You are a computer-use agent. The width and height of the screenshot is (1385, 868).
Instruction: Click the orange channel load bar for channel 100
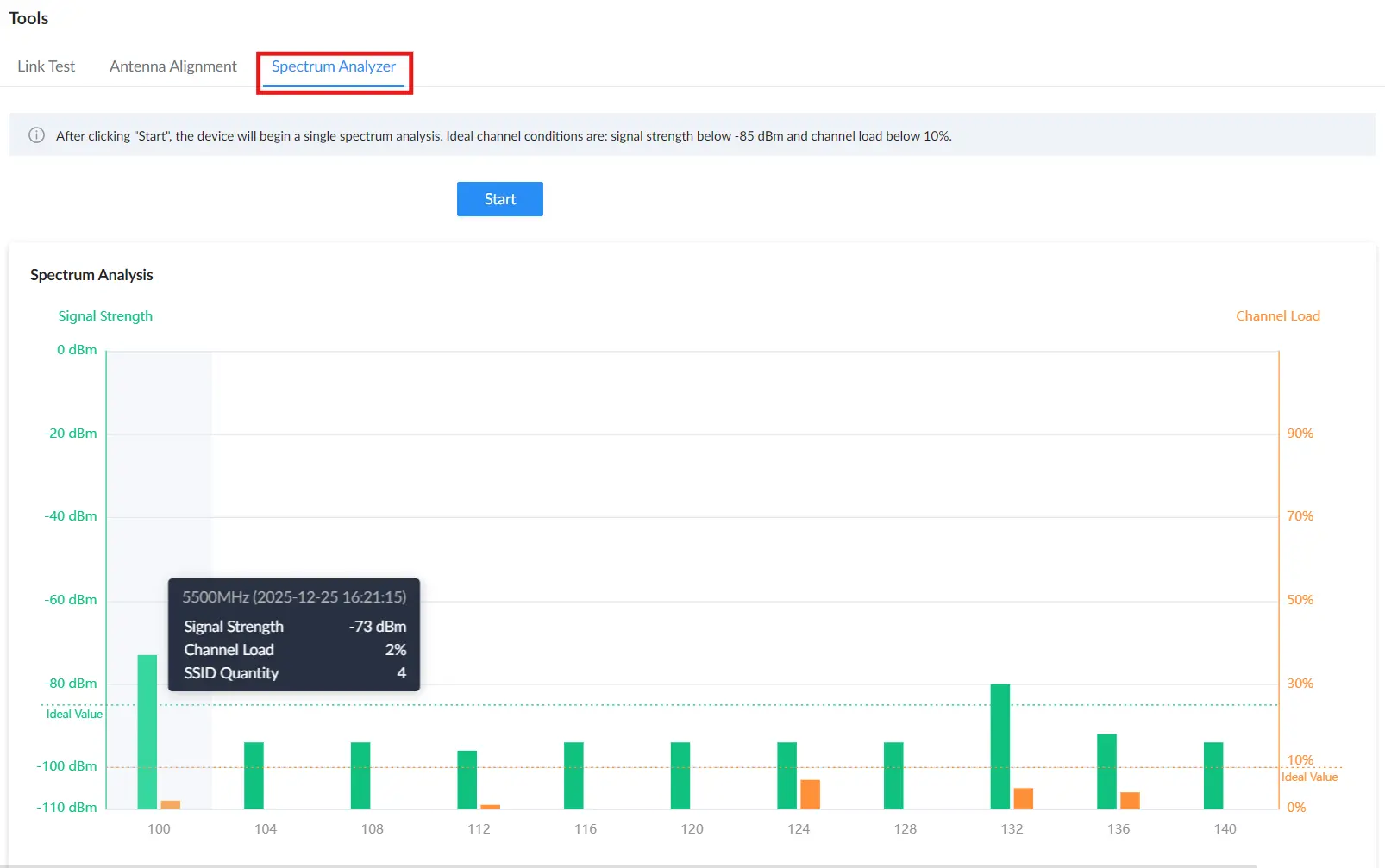171,805
